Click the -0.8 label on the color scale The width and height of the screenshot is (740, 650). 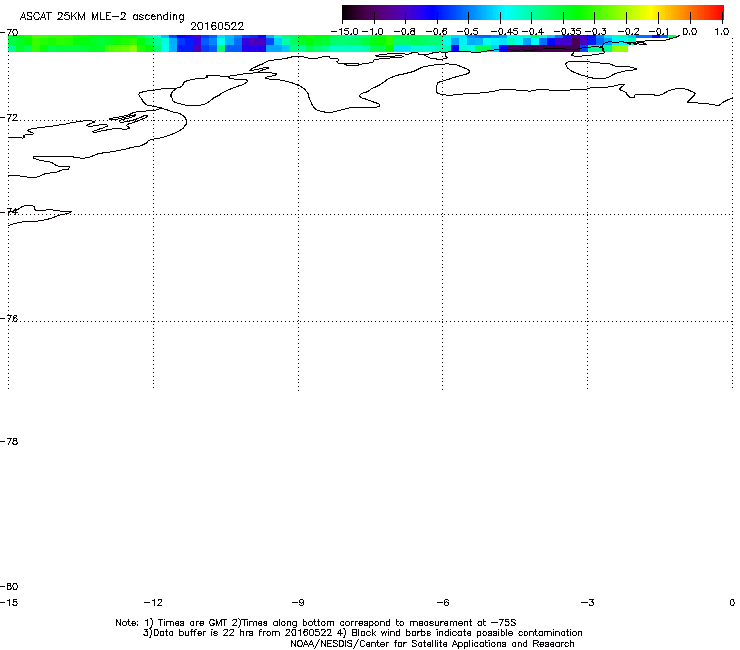tap(405, 32)
